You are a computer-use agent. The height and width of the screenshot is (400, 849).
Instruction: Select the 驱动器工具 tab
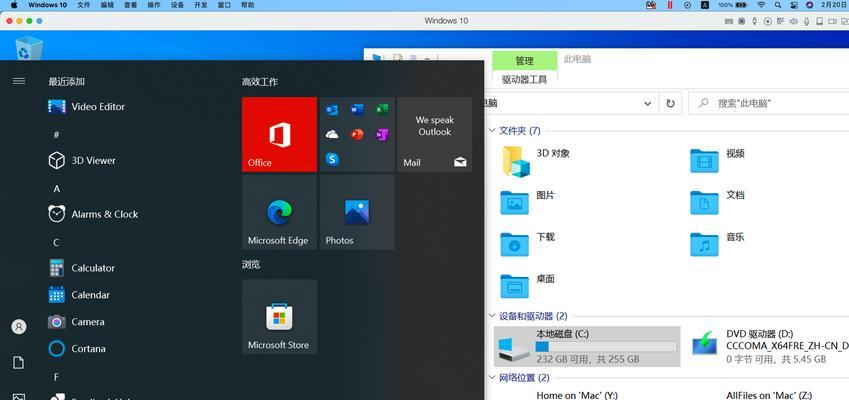[524, 80]
